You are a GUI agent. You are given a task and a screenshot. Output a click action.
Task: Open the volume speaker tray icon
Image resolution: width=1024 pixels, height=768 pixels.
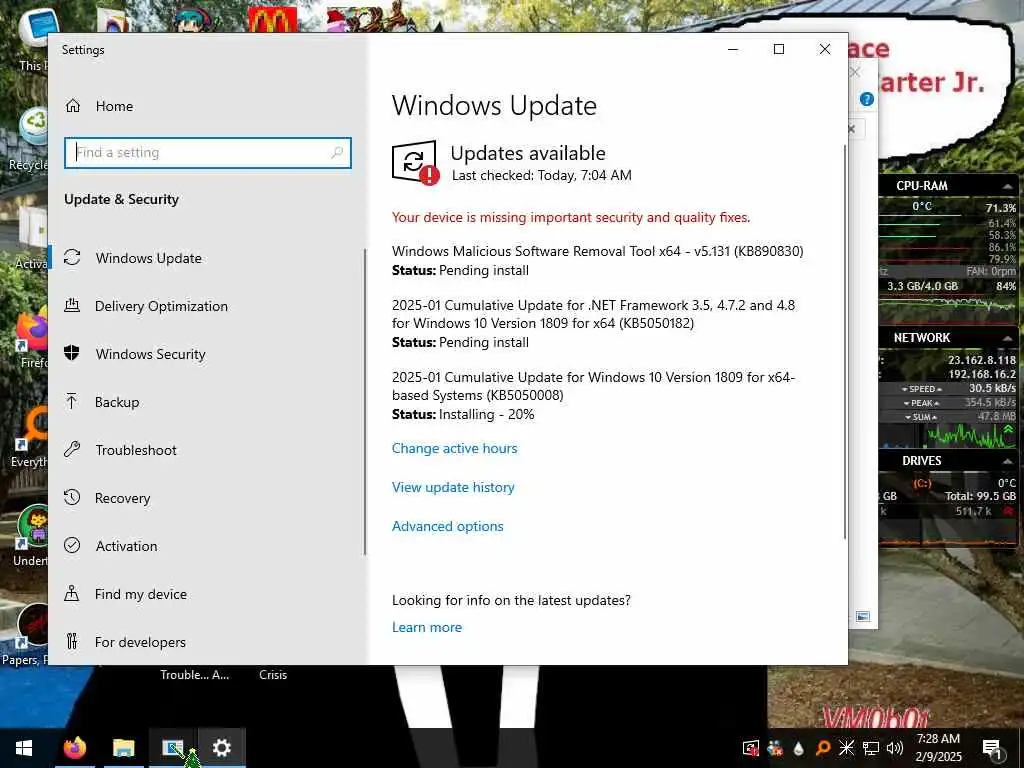click(894, 748)
